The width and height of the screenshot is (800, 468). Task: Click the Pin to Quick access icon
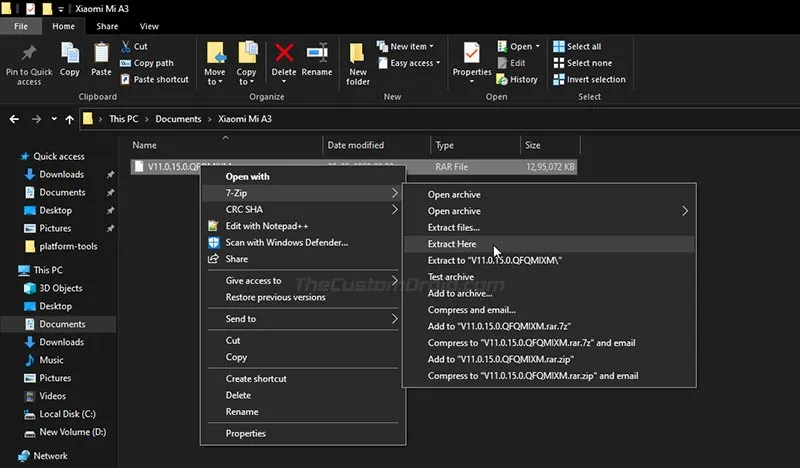point(29,54)
